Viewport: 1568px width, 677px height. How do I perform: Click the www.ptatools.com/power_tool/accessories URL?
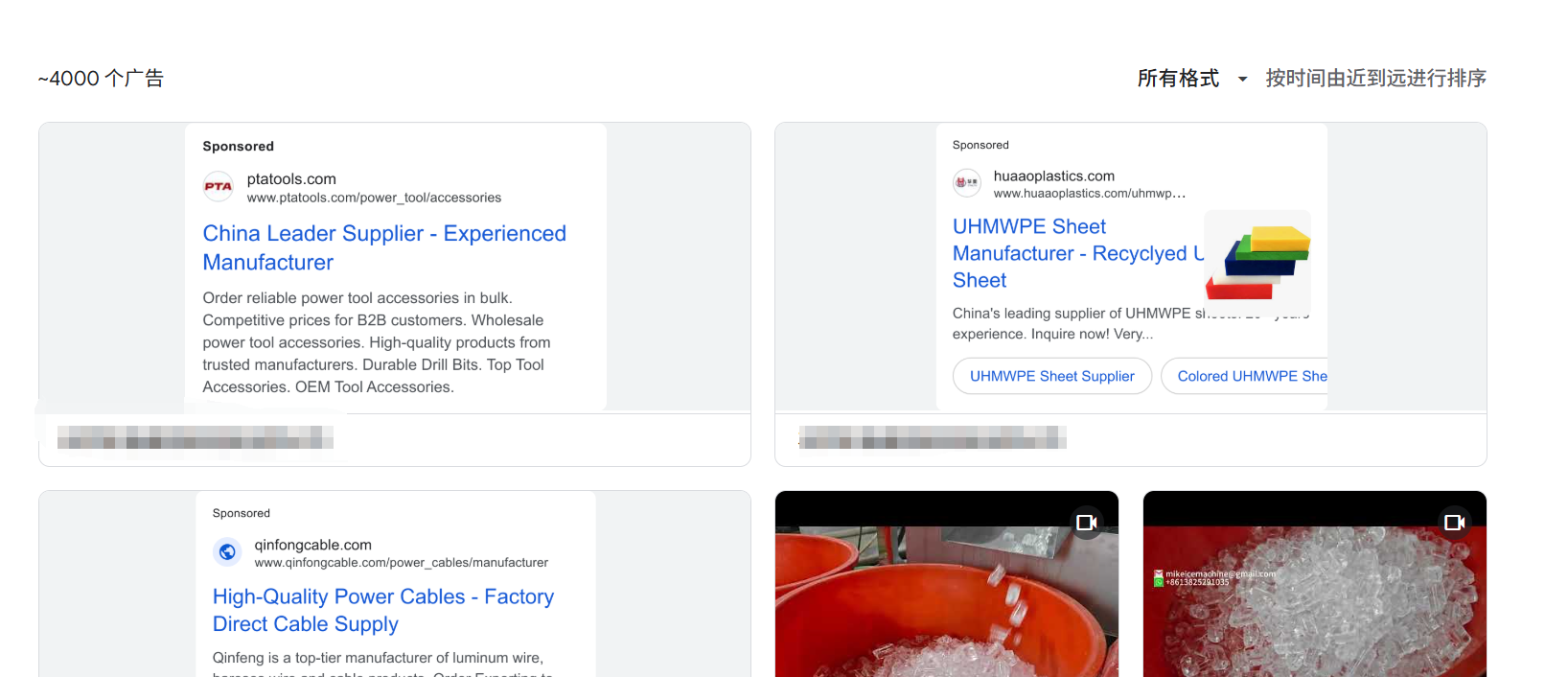374,198
